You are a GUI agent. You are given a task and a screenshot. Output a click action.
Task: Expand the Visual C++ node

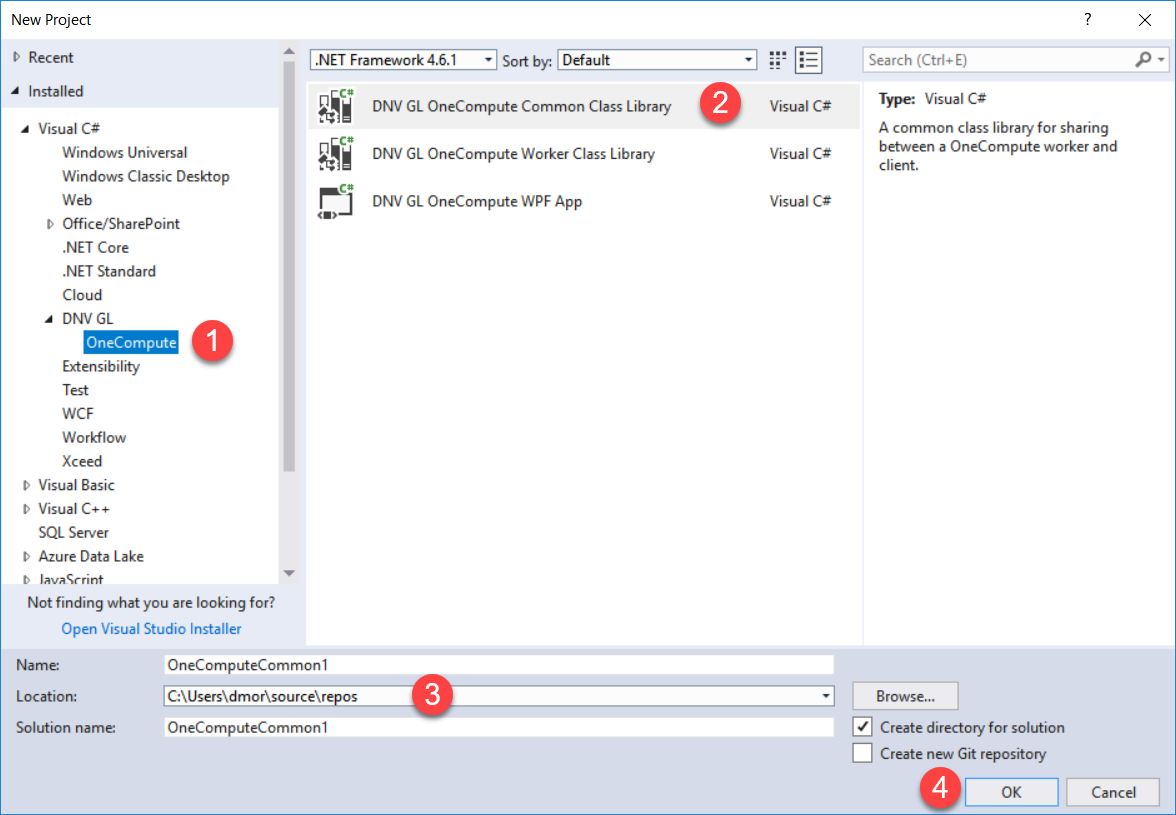click(x=25, y=508)
